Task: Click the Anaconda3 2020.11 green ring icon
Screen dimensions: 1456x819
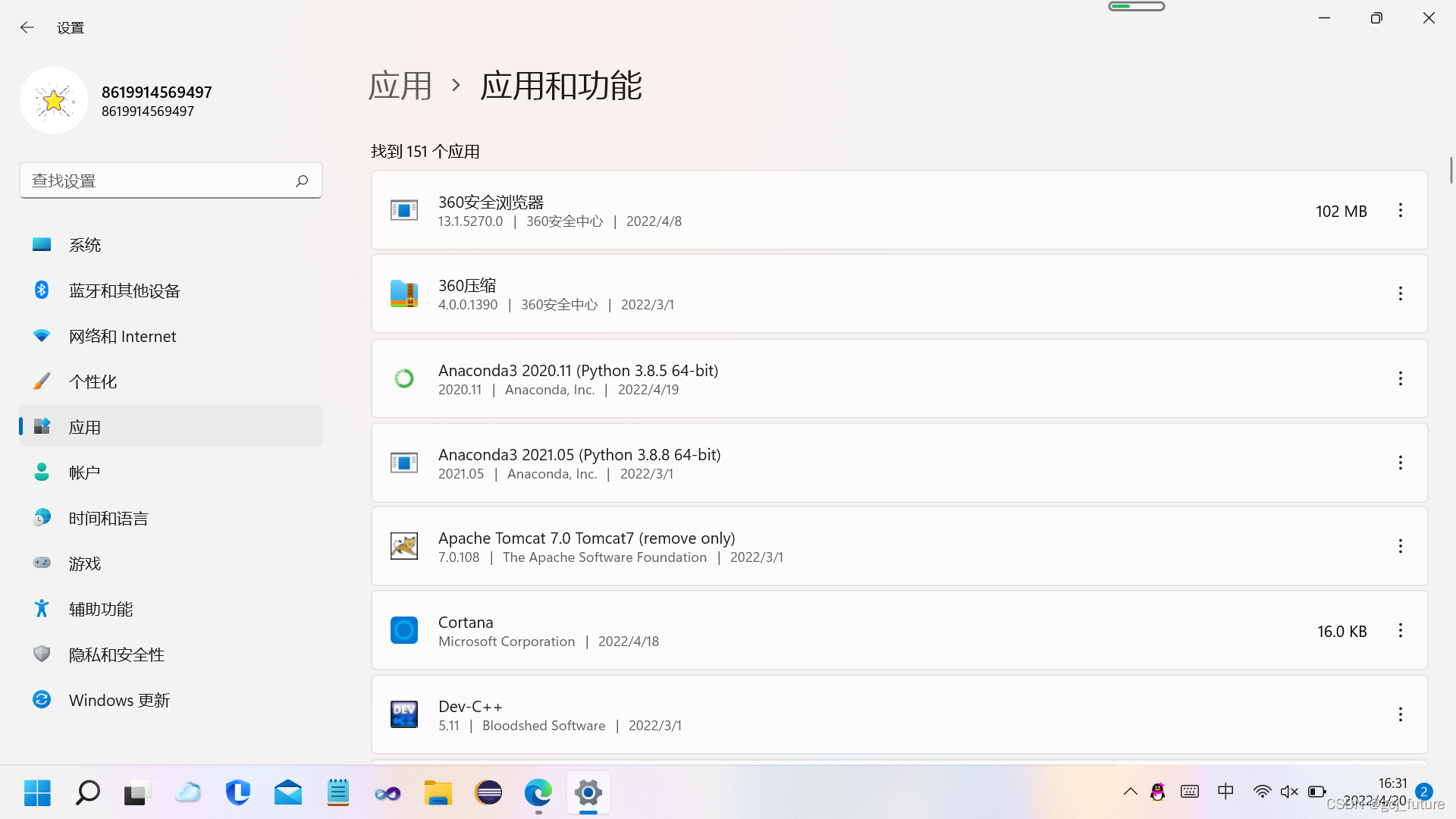Action: [404, 378]
